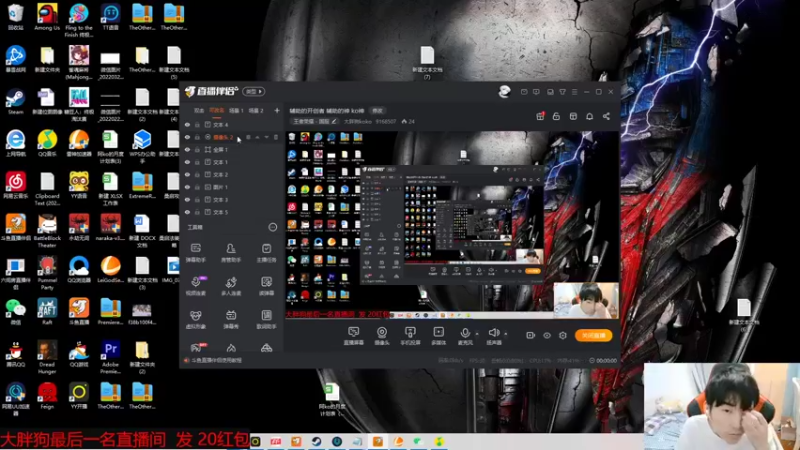Click the share icon in header
Image resolution: width=800 pixels, height=450 pixels.
[x=606, y=116]
